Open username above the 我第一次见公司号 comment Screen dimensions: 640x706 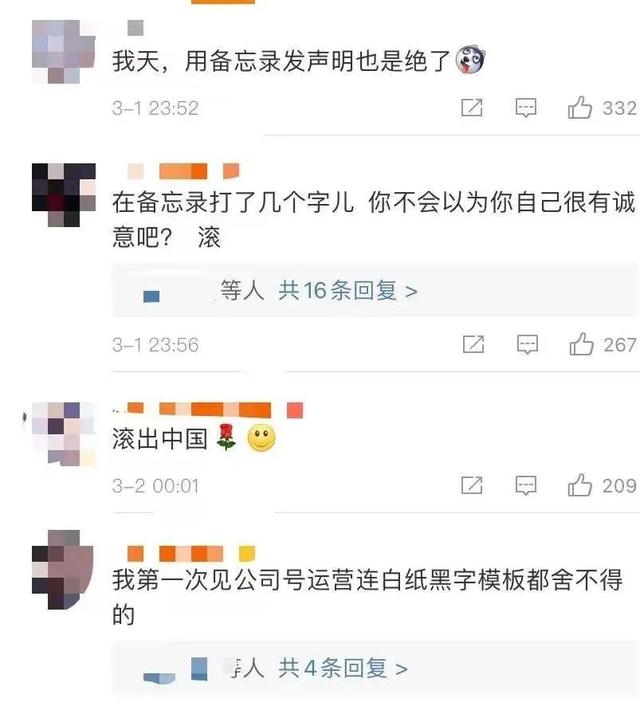[191, 554]
